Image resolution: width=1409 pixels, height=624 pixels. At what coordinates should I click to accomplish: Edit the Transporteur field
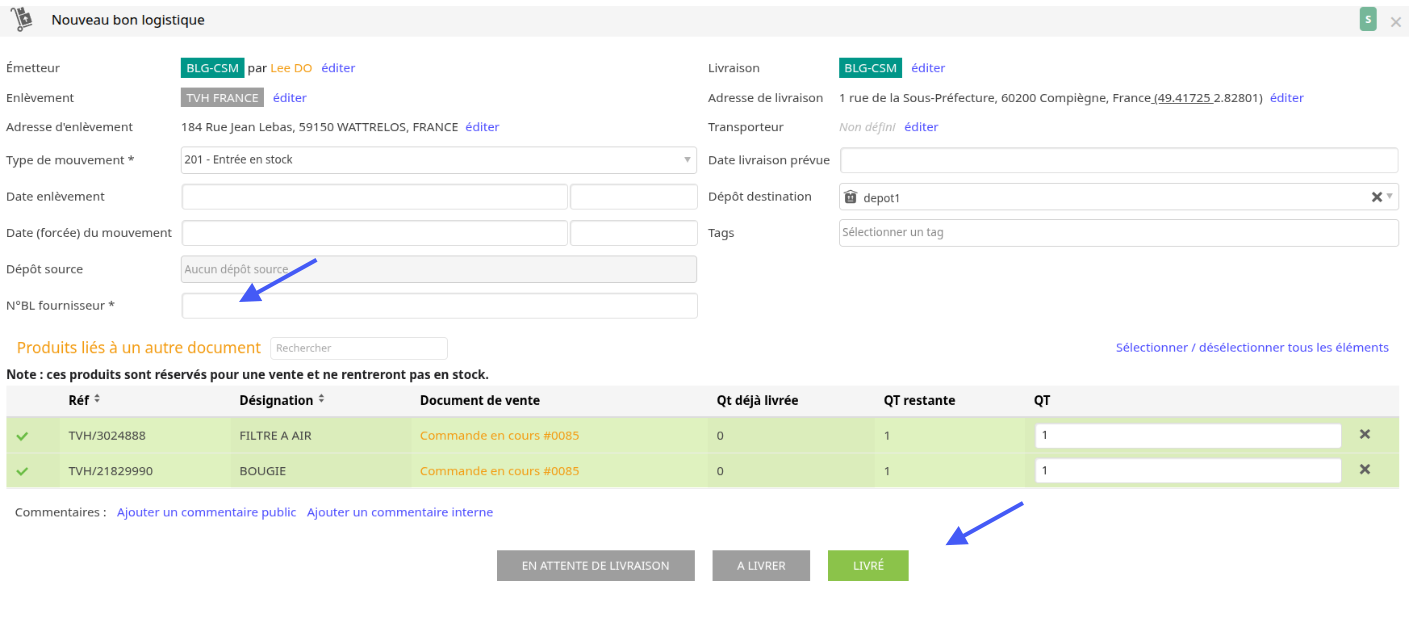[921, 127]
